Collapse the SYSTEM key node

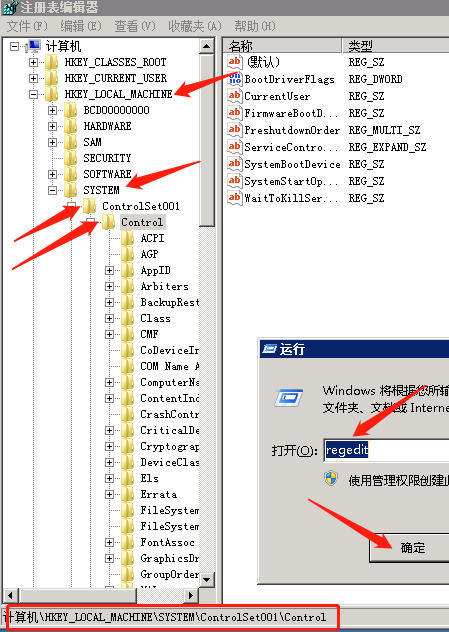point(52,190)
